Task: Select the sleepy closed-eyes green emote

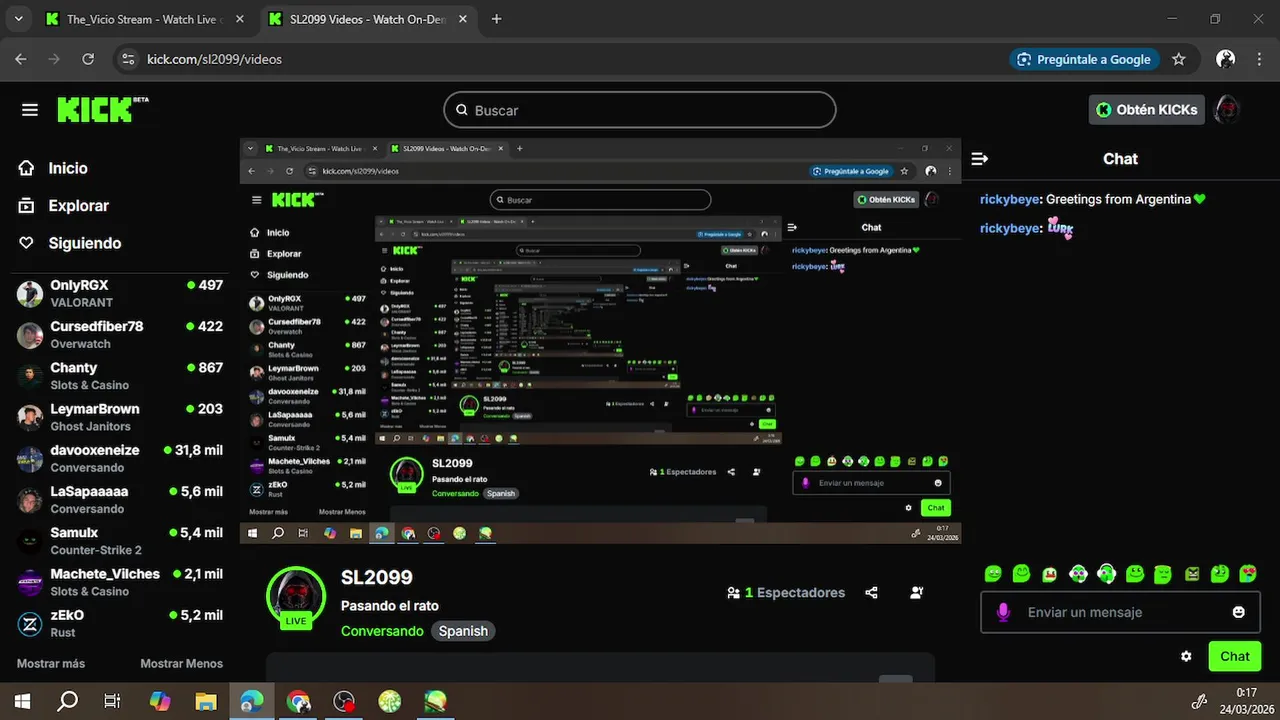Action: 1163,574
